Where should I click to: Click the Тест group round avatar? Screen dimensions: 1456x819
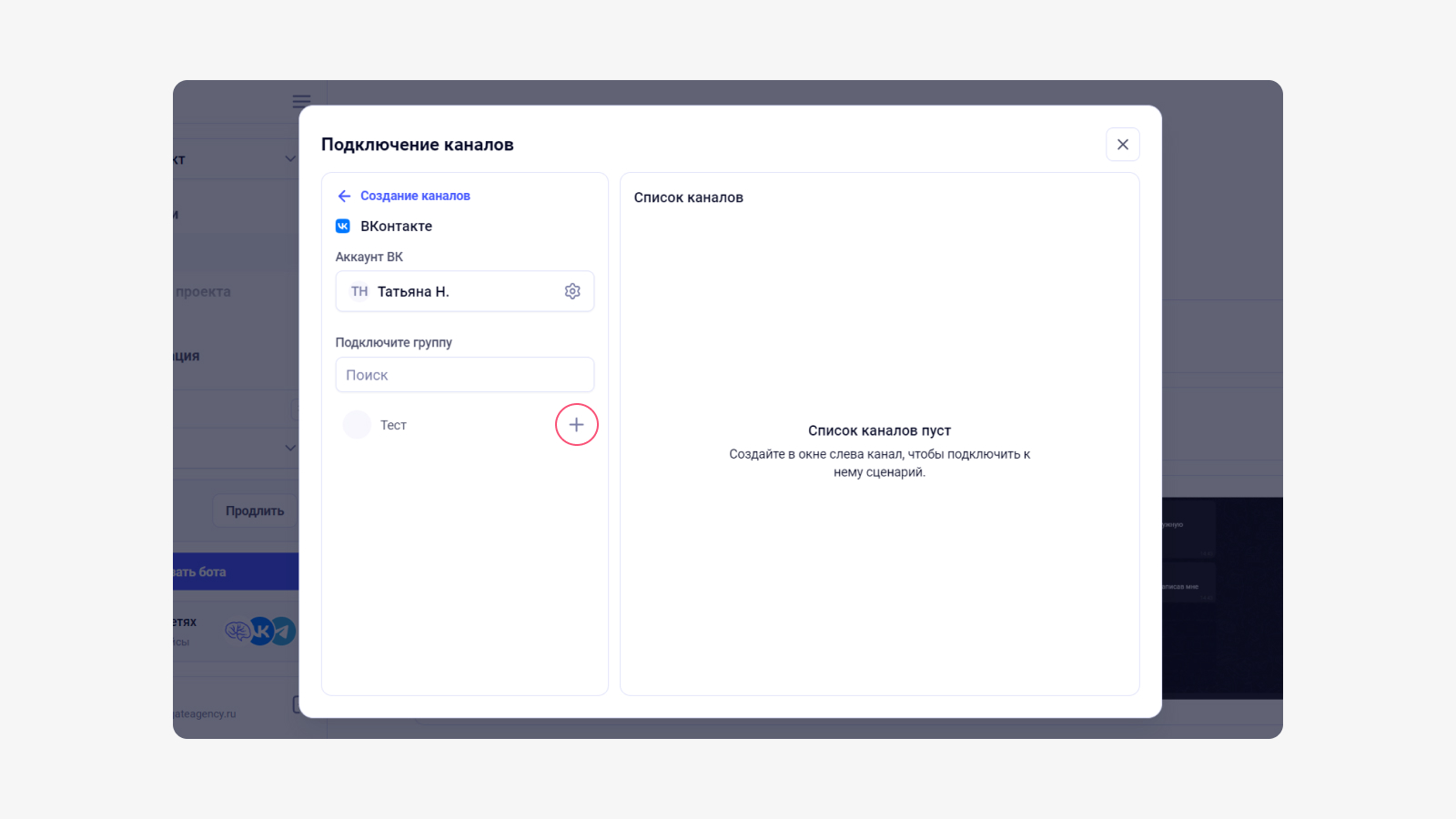coord(357,425)
